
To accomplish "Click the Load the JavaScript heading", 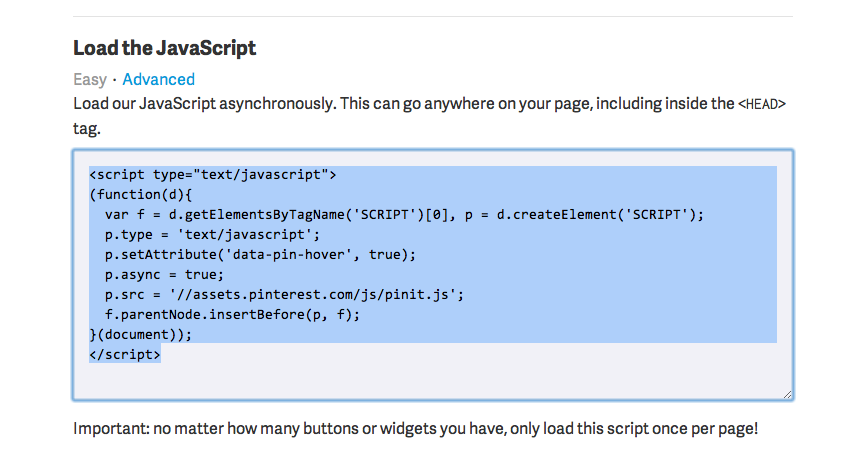I will [x=164, y=47].
